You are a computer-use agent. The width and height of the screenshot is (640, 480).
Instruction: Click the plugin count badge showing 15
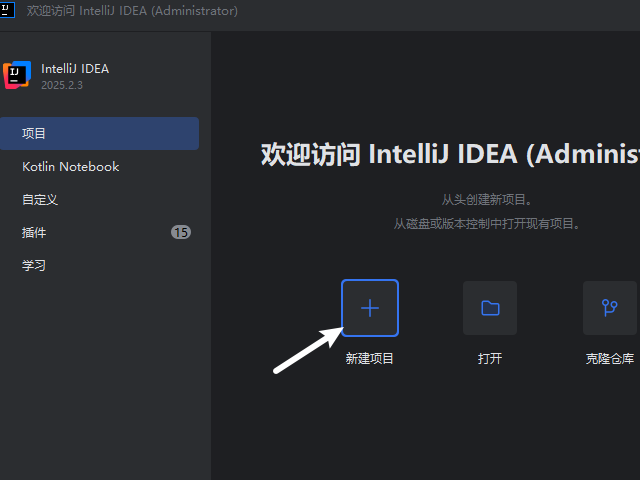pyautogui.click(x=180, y=232)
